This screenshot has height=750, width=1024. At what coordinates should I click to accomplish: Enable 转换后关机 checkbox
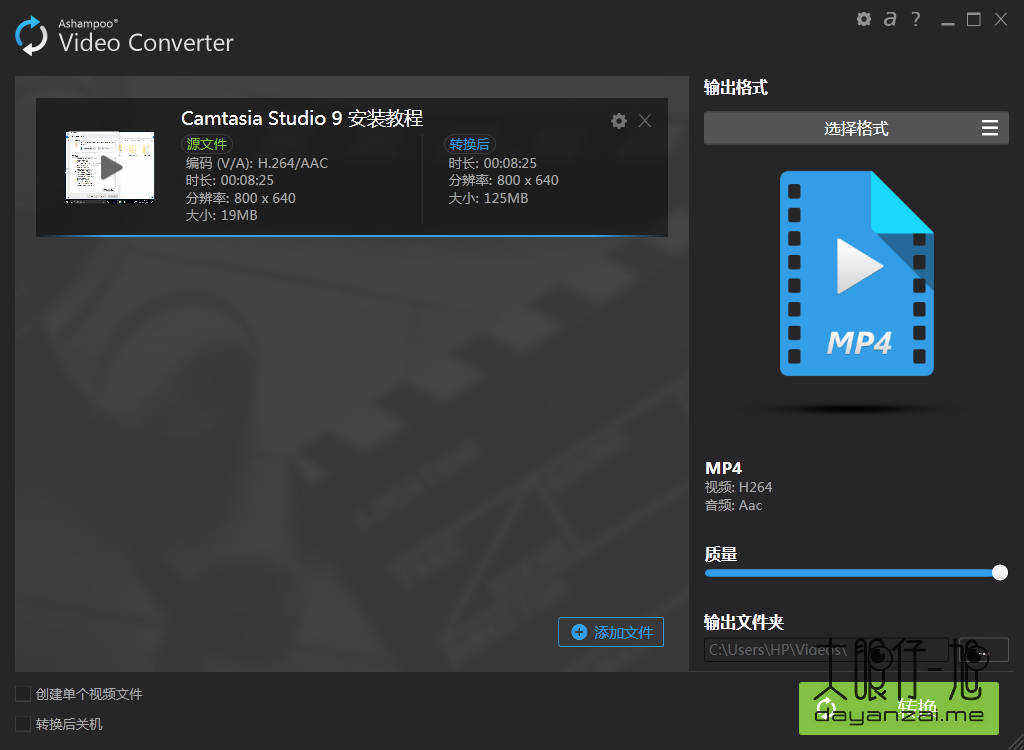[23, 724]
